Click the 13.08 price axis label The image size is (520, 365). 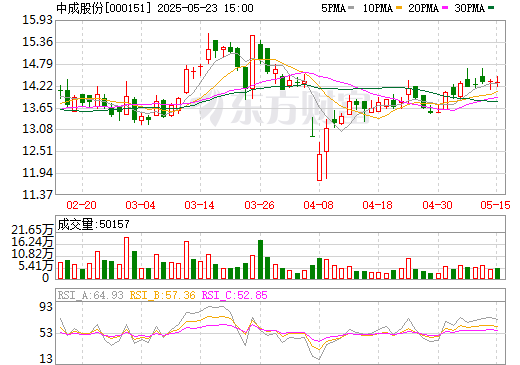pyautogui.click(x=38, y=129)
